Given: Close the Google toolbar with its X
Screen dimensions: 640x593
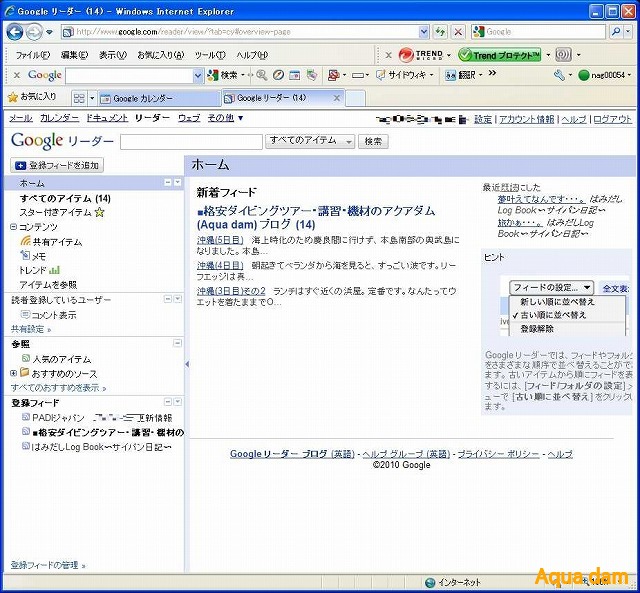Looking at the screenshot, I should click(x=17, y=75).
